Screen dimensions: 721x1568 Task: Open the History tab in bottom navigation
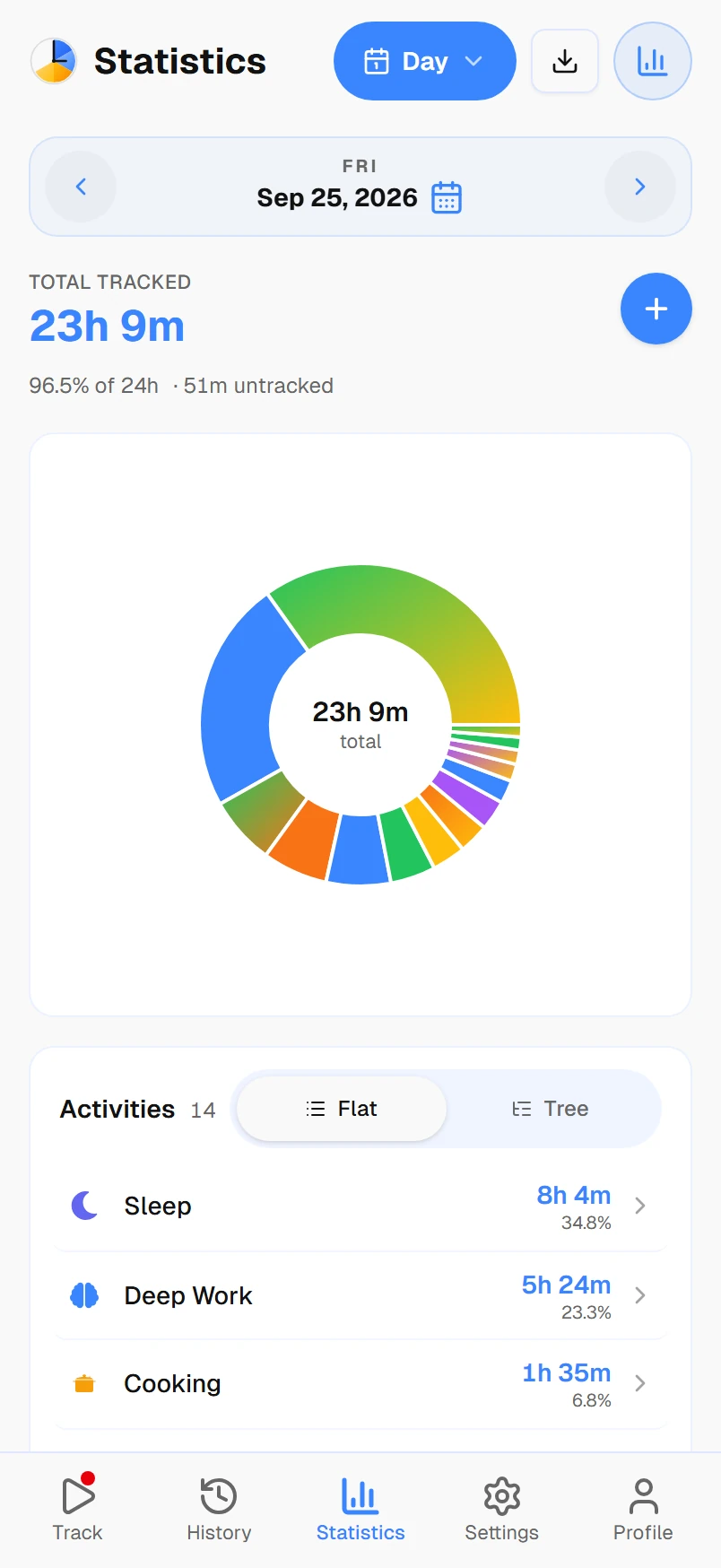(219, 1509)
